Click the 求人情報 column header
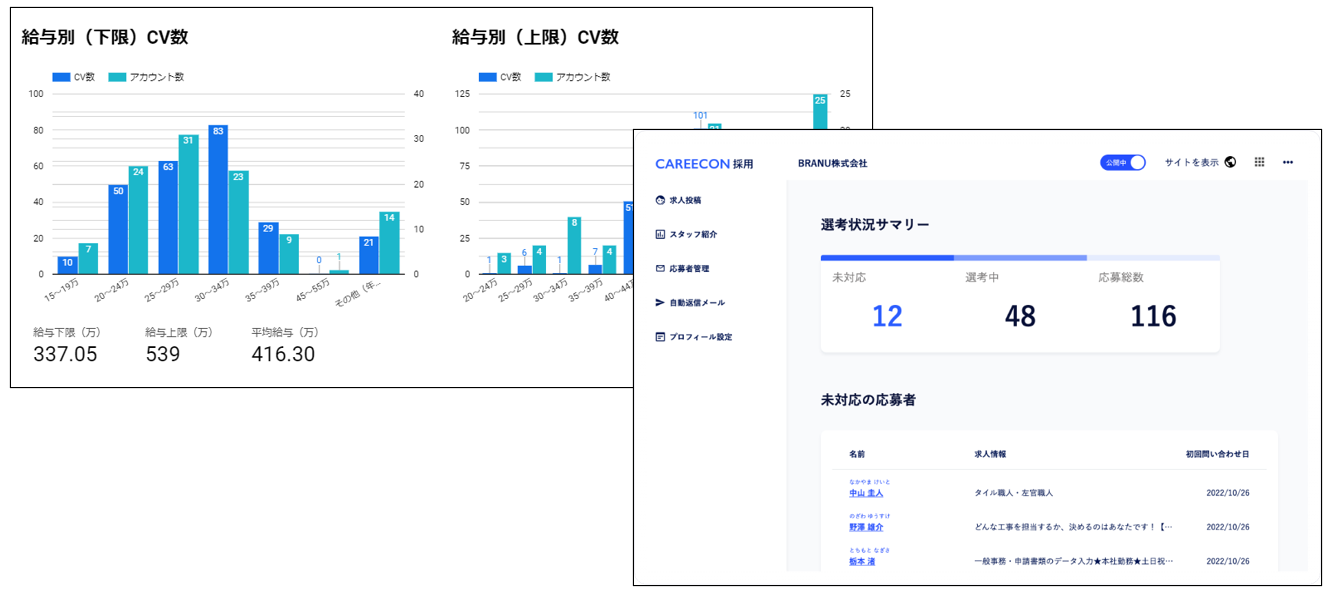The height and width of the screenshot is (593, 1331). click(x=990, y=454)
